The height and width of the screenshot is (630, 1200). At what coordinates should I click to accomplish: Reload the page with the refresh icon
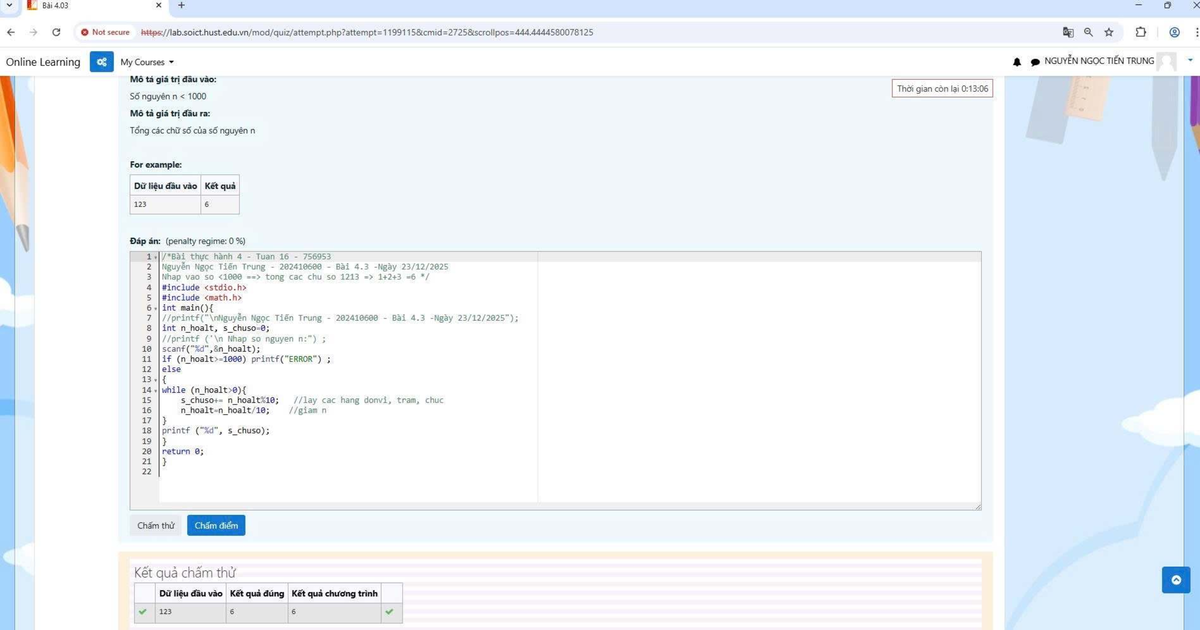coord(56,32)
